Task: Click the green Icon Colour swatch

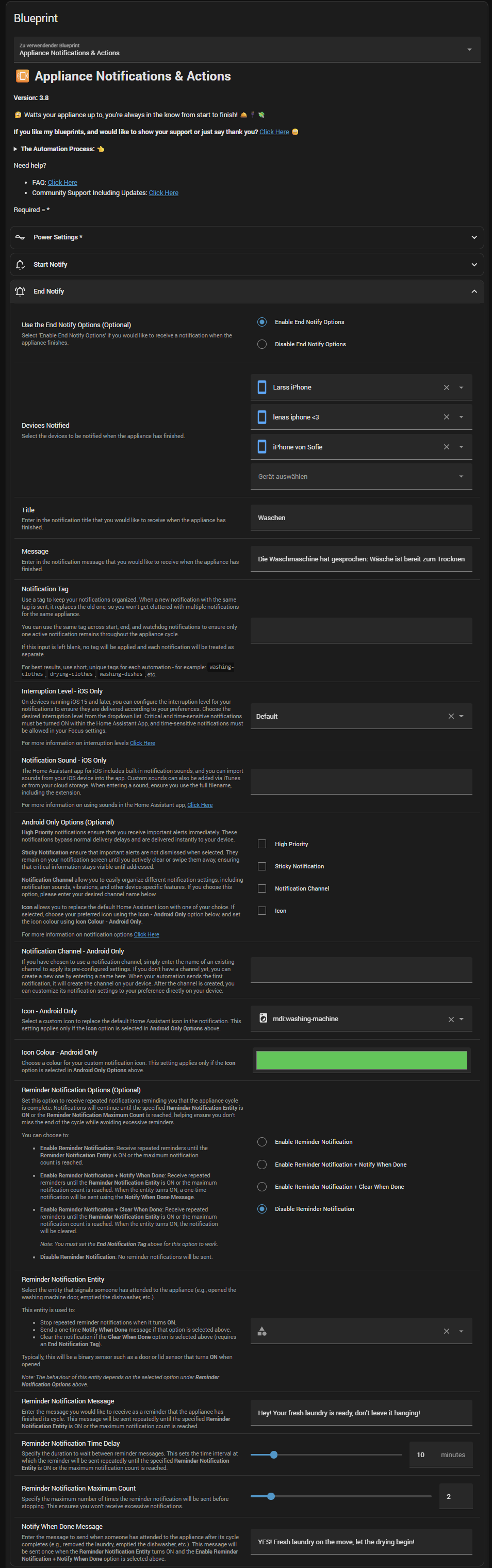Action: point(361,1060)
